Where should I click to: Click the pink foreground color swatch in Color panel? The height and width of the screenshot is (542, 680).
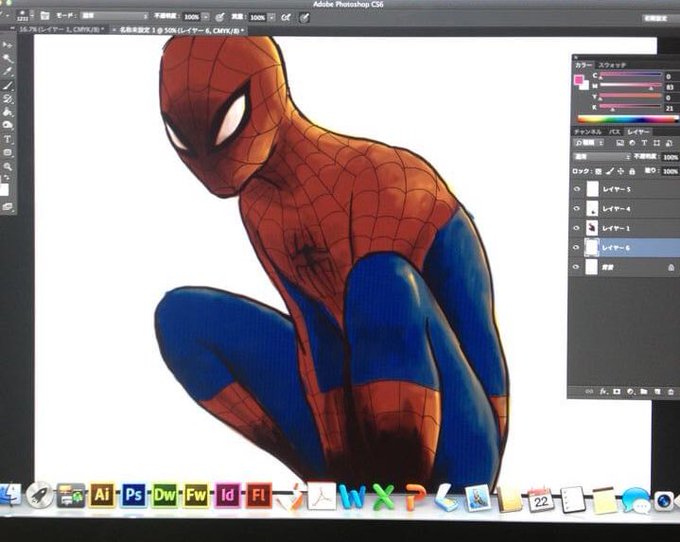[579, 80]
